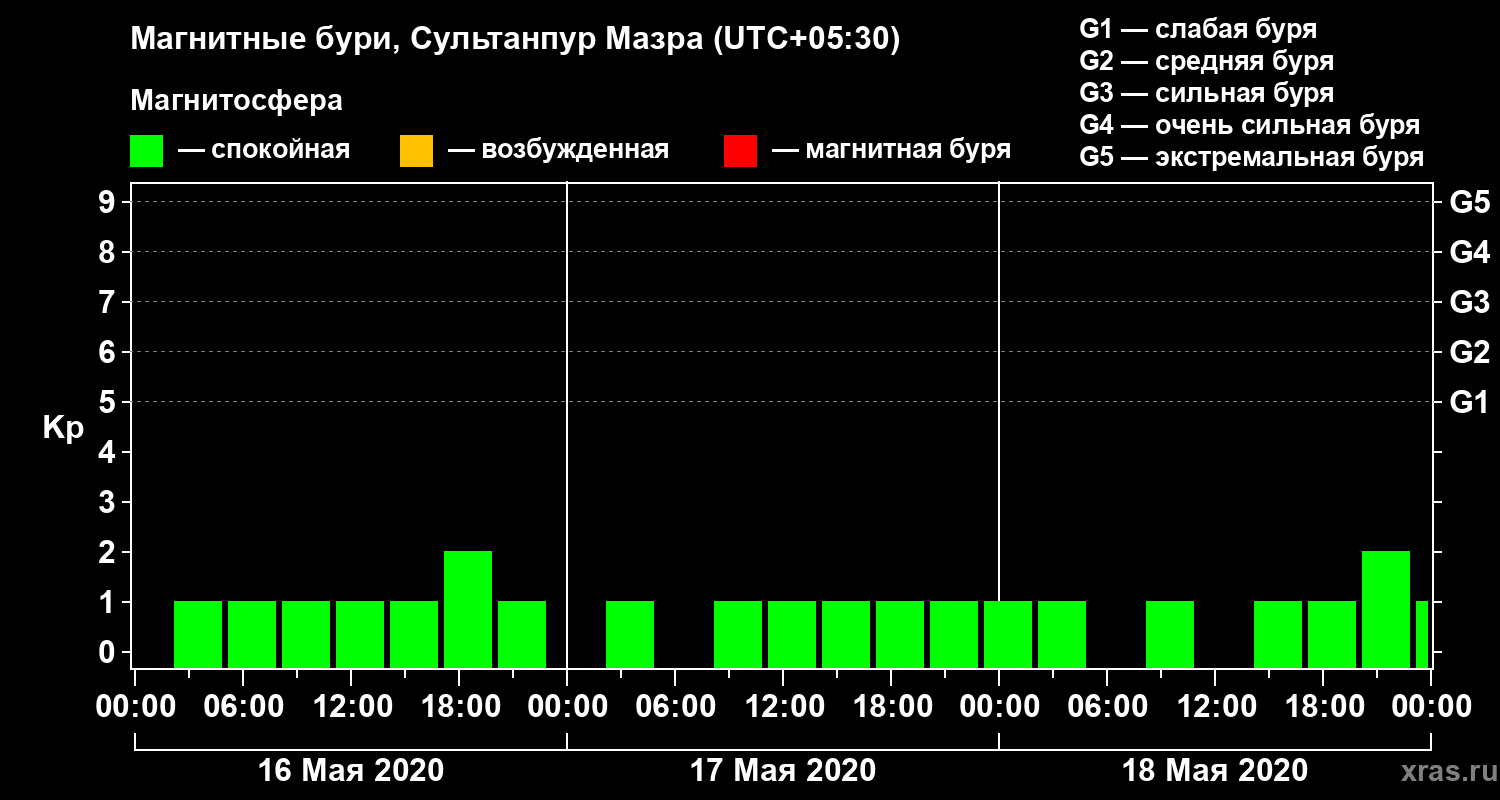Click the "Магнитосфера" heading
1500x800 pixels.
tap(236, 101)
